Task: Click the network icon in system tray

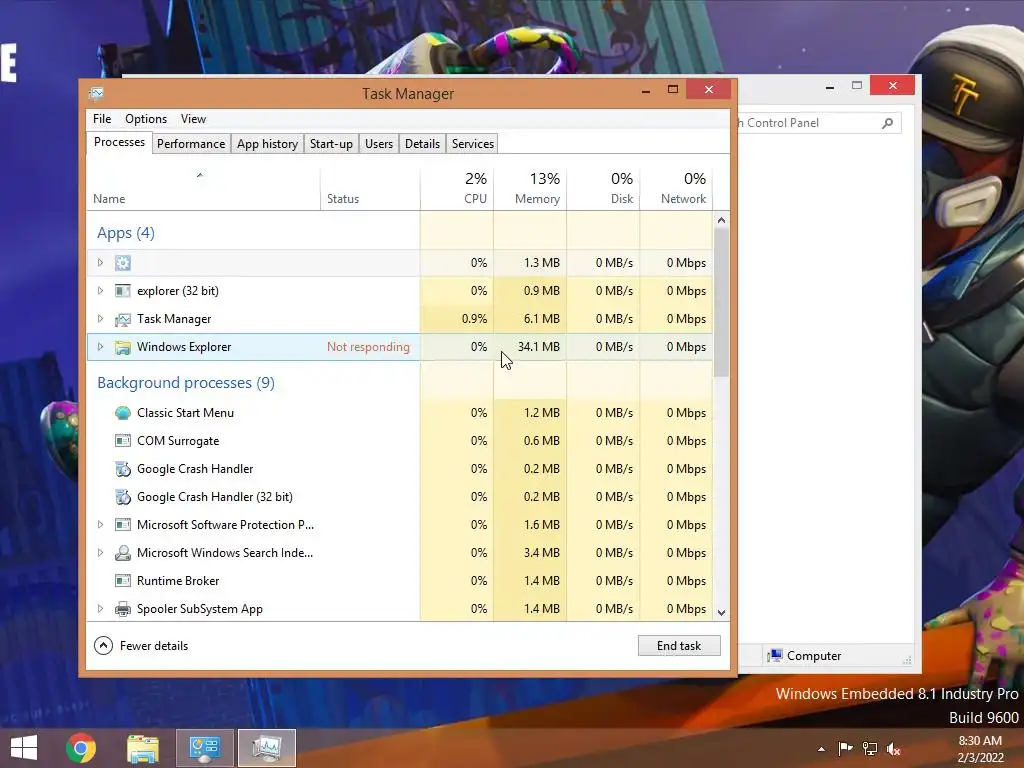Action: click(870, 748)
